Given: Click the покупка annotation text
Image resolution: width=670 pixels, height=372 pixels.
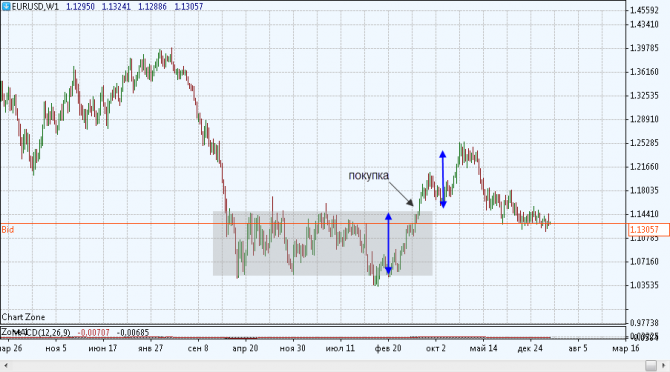Looking at the screenshot, I should pyautogui.click(x=369, y=176).
